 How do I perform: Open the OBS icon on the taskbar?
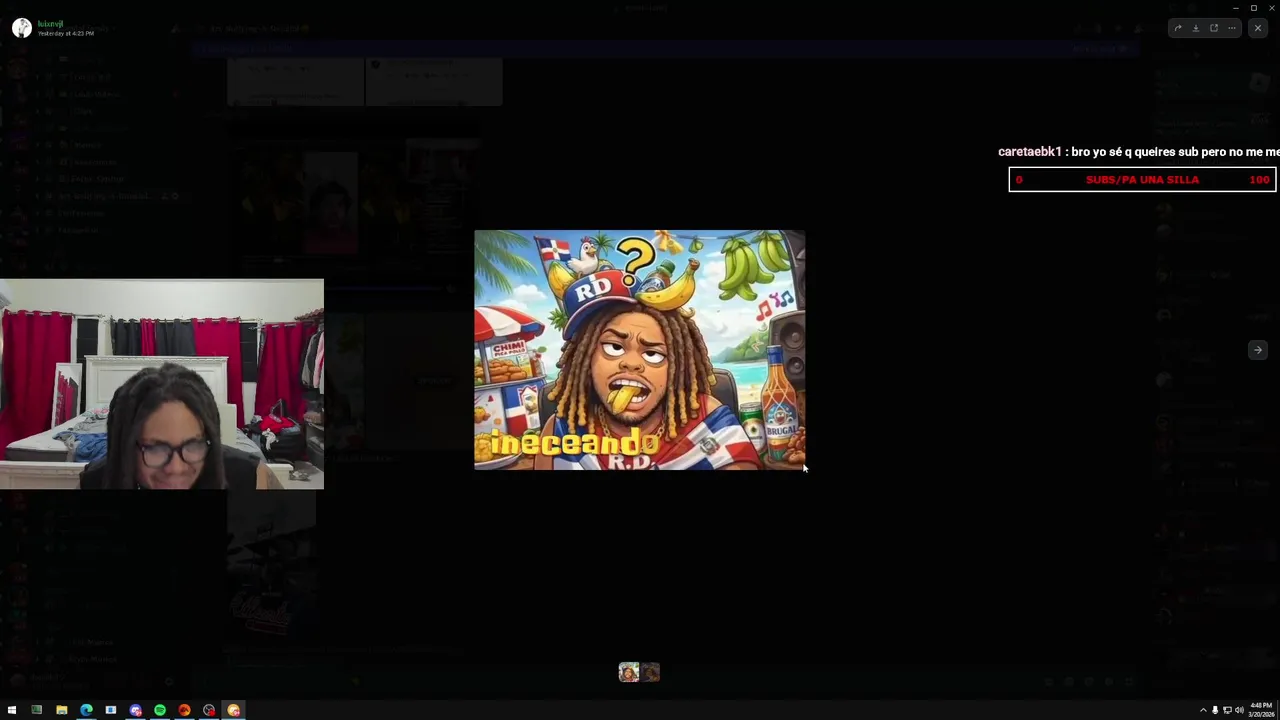[209, 710]
